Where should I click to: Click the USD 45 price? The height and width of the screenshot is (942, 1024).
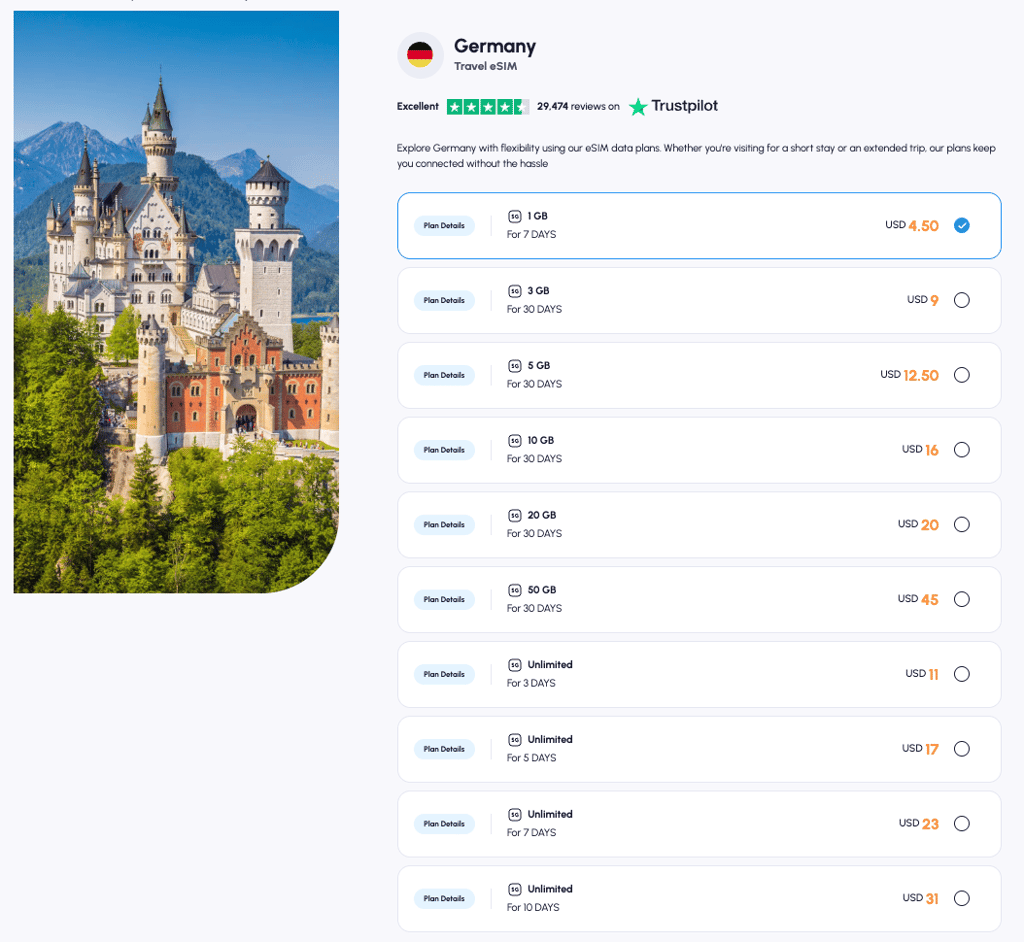pyautogui.click(x=918, y=599)
